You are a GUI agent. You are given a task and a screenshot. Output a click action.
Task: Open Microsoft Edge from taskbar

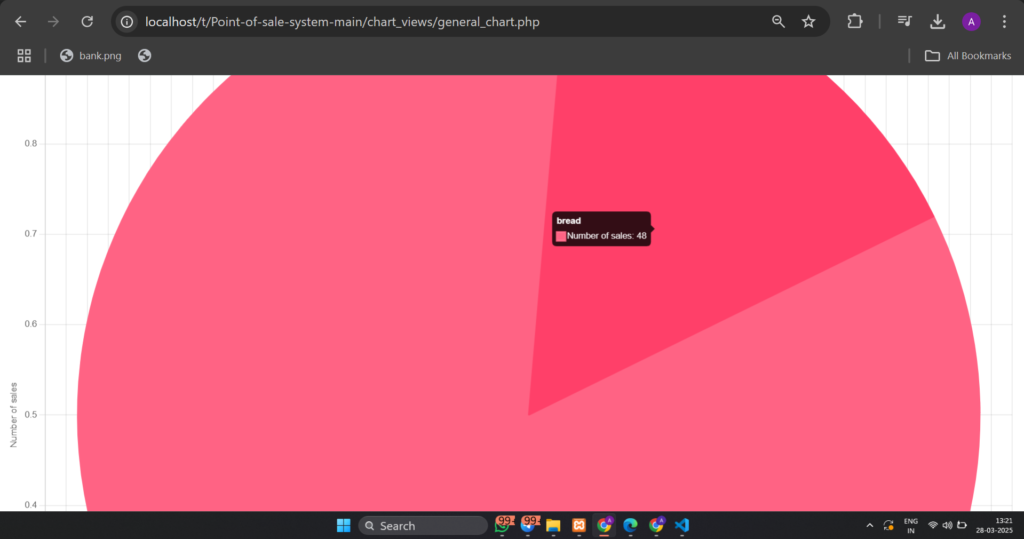pos(630,525)
